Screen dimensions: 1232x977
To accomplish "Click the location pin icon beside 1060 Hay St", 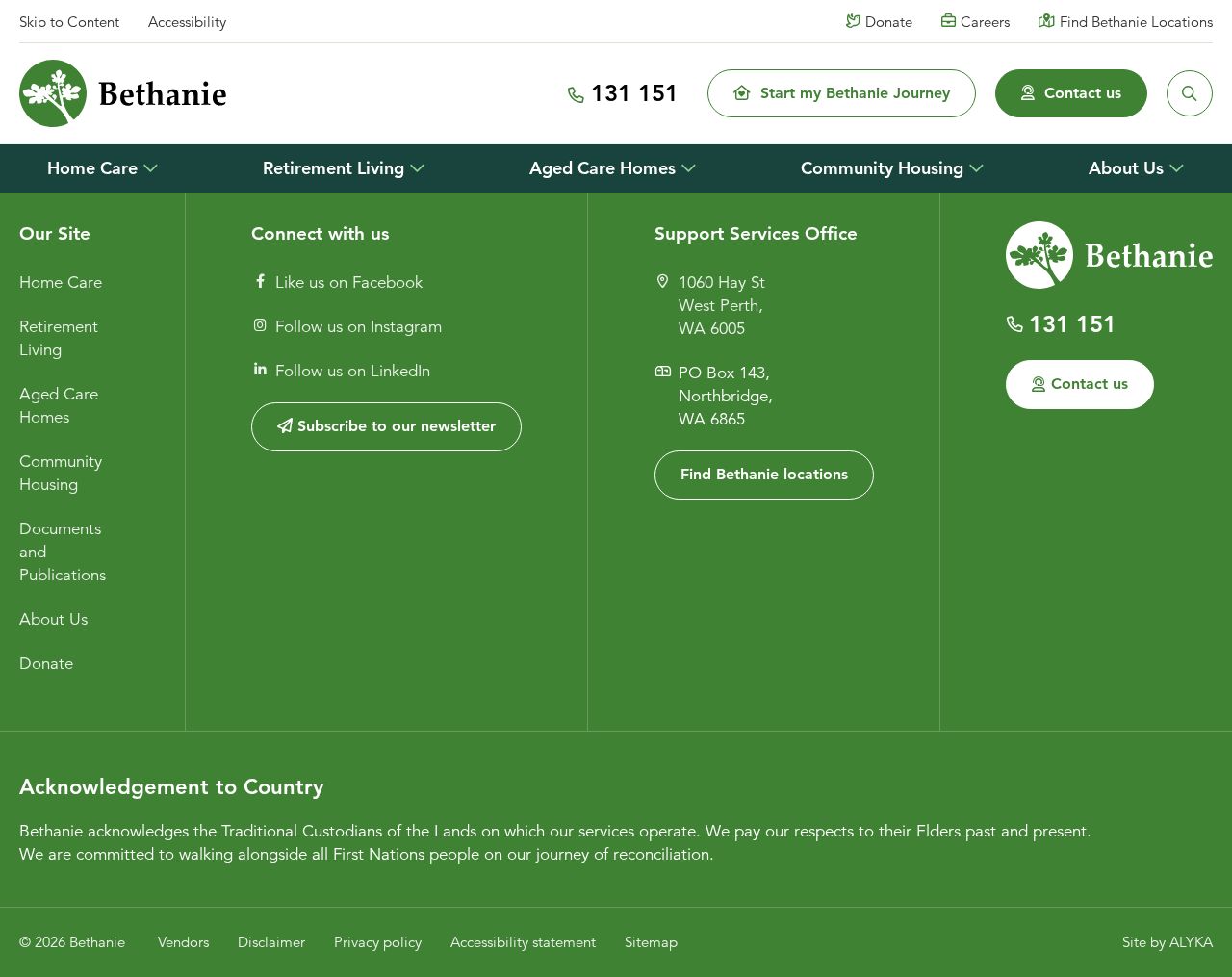I will (662, 281).
